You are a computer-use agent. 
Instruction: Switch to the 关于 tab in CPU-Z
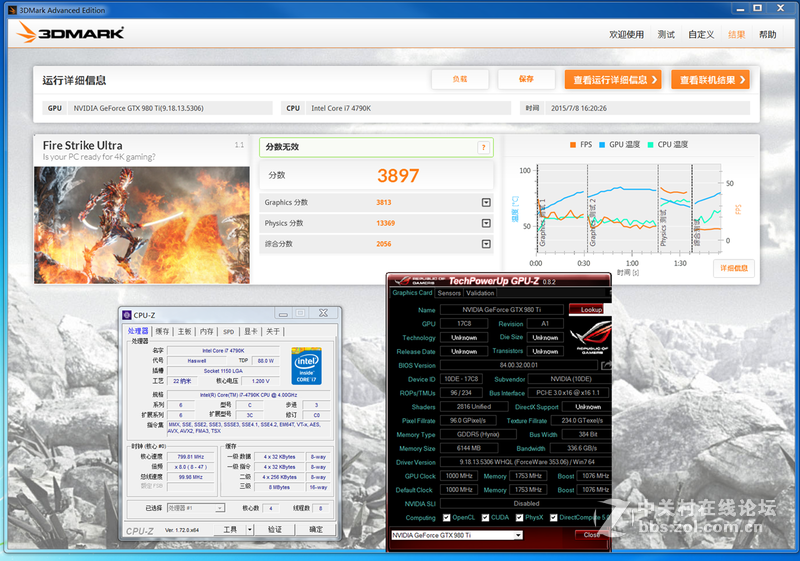coord(273,332)
